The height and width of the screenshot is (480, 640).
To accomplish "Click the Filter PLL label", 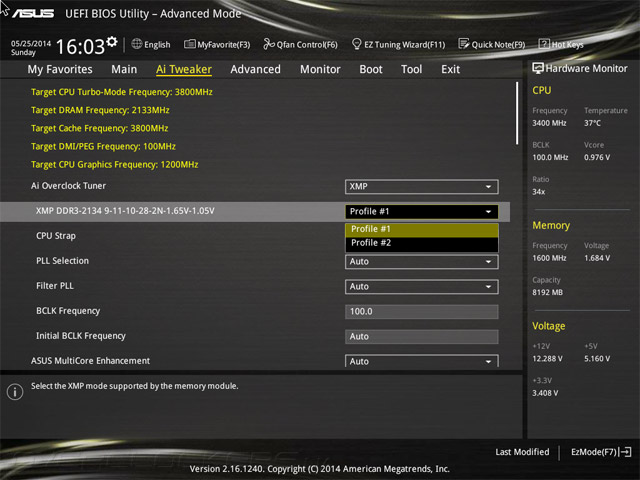I will coord(55,286).
